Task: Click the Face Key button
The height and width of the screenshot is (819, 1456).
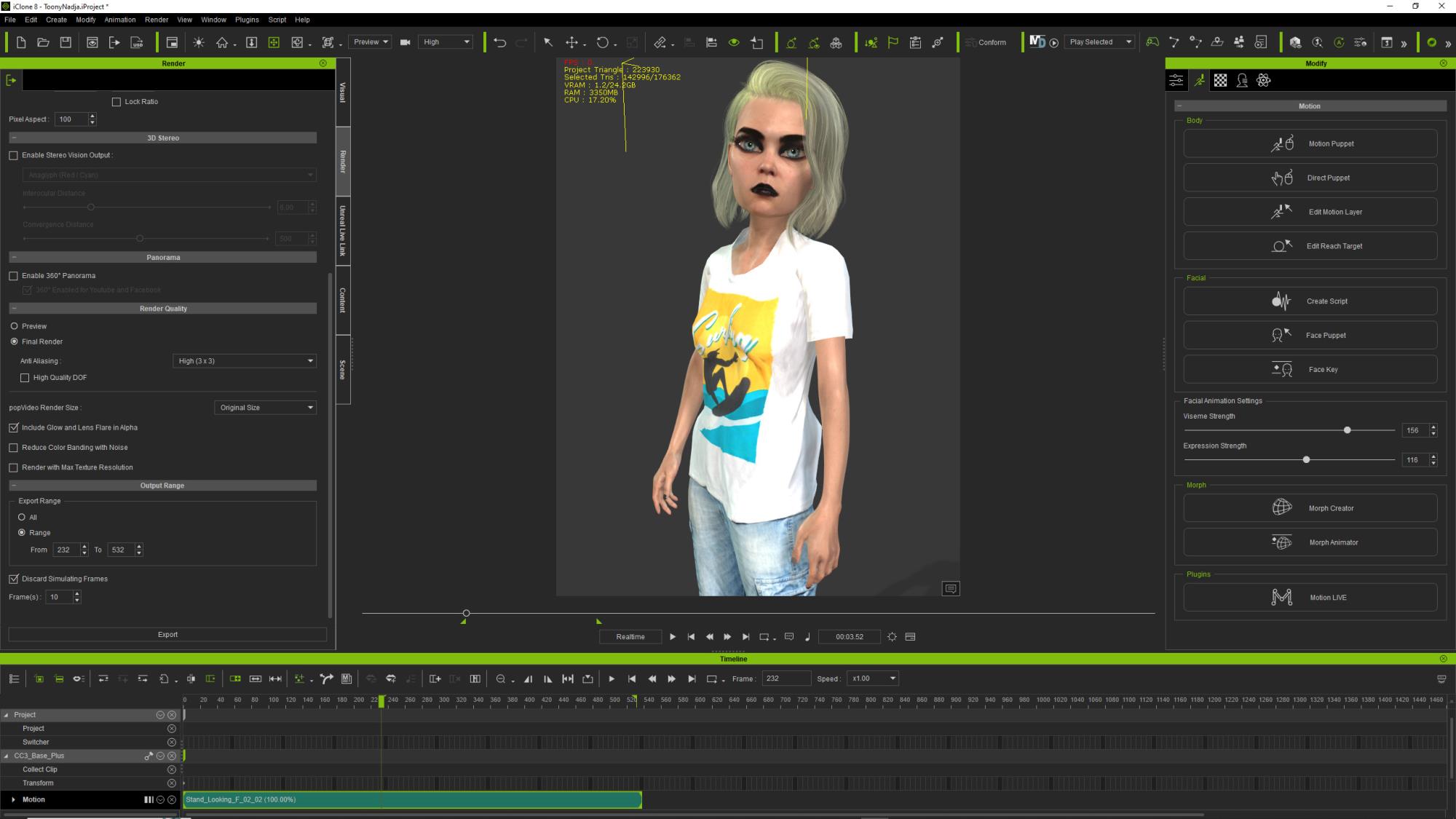Action: click(1310, 369)
